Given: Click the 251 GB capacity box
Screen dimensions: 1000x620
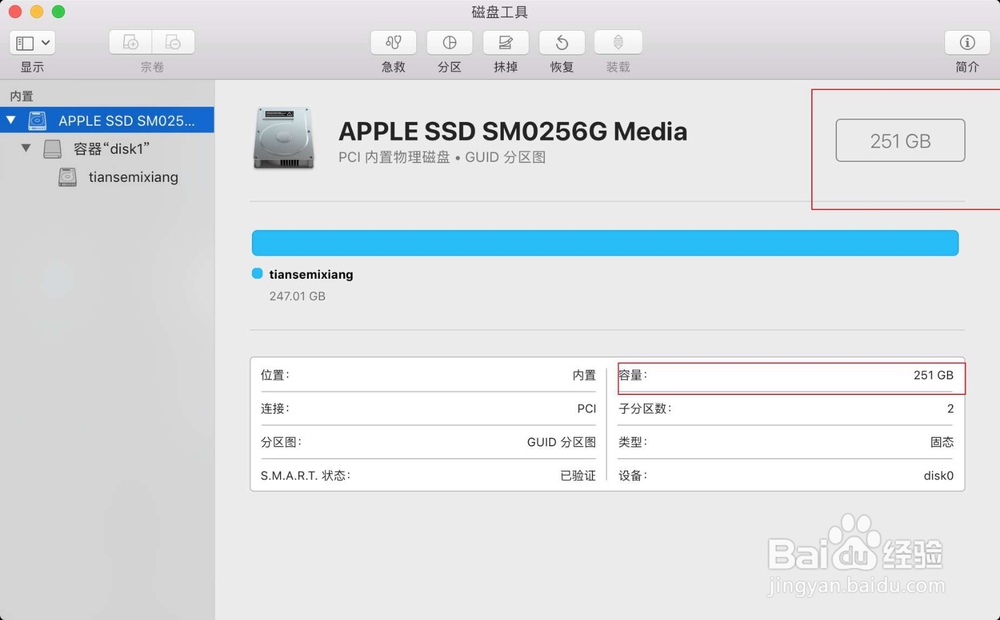Looking at the screenshot, I should [900, 140].
